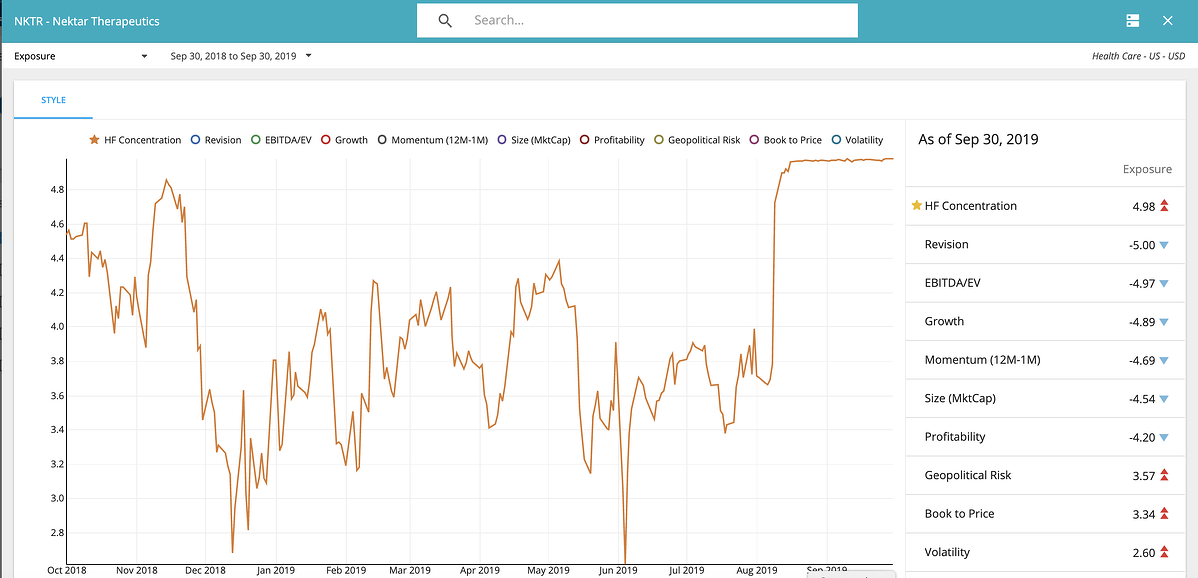Toggle the Geopolitical Risk legend series
The height and width of the screenshot is (578, 1198).
697,140
